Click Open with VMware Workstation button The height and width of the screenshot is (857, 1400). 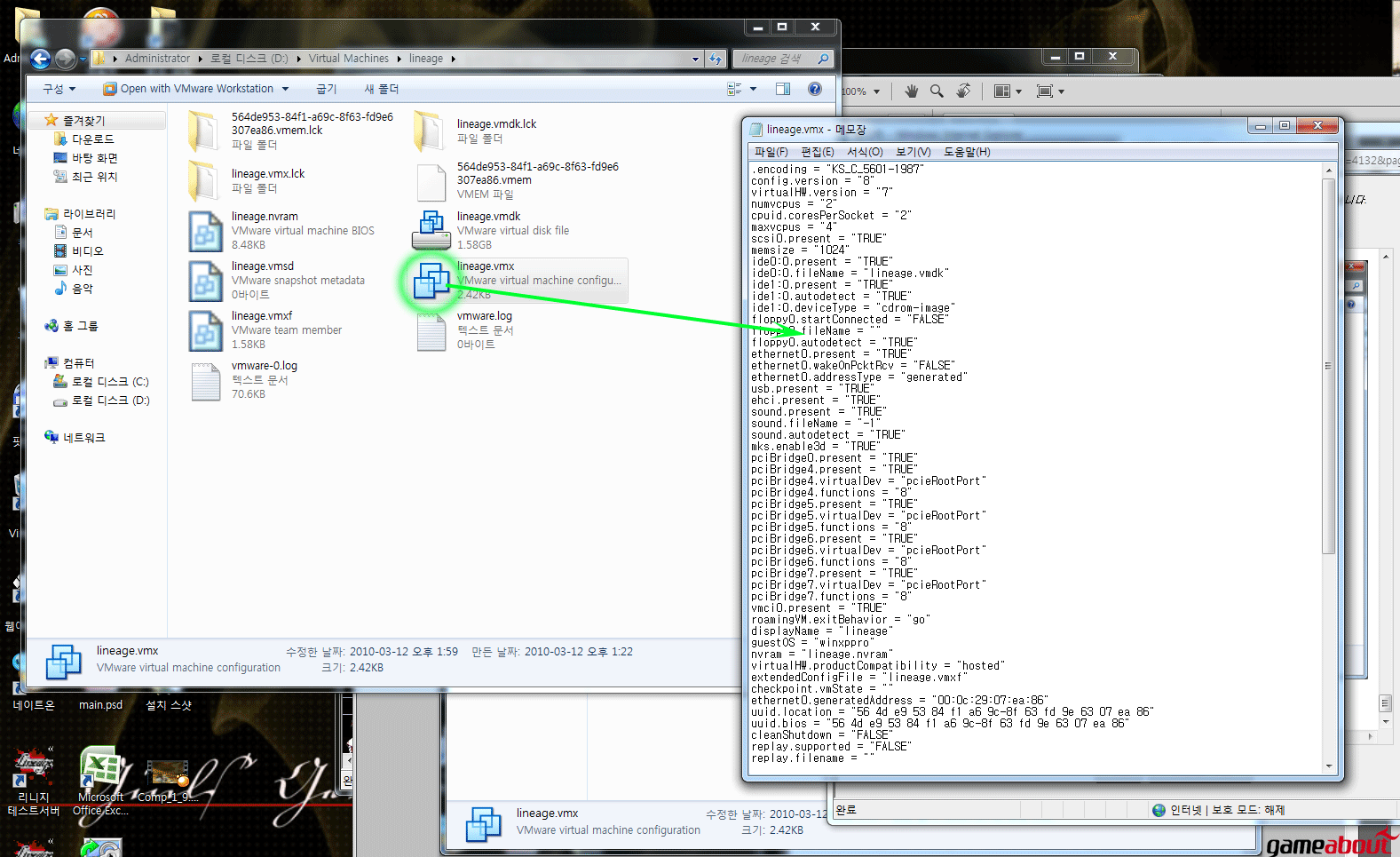pyautogui.click(x=188, y=89)
